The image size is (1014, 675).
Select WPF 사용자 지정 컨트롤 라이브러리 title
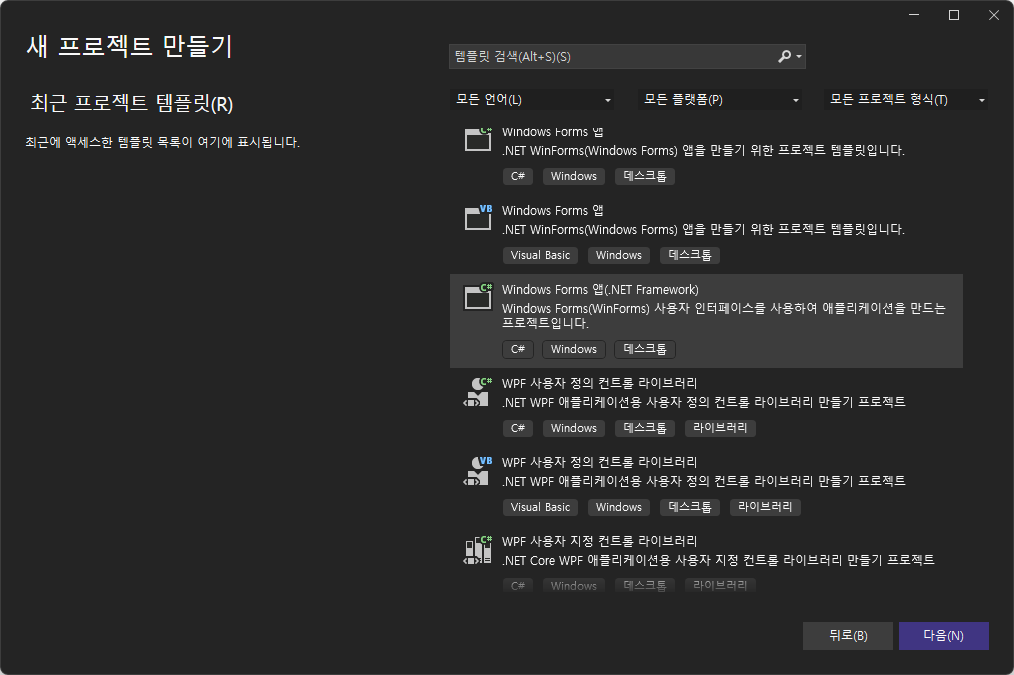[x=599, y=541]
